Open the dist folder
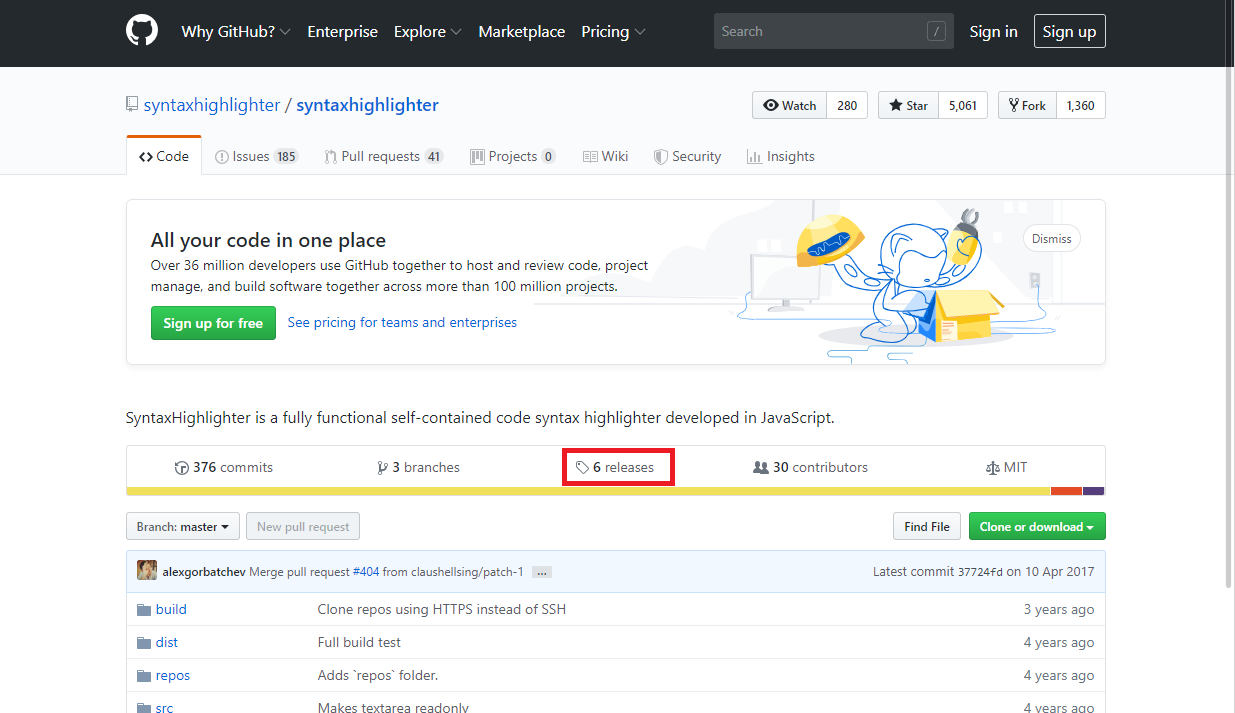 (167, 642)
